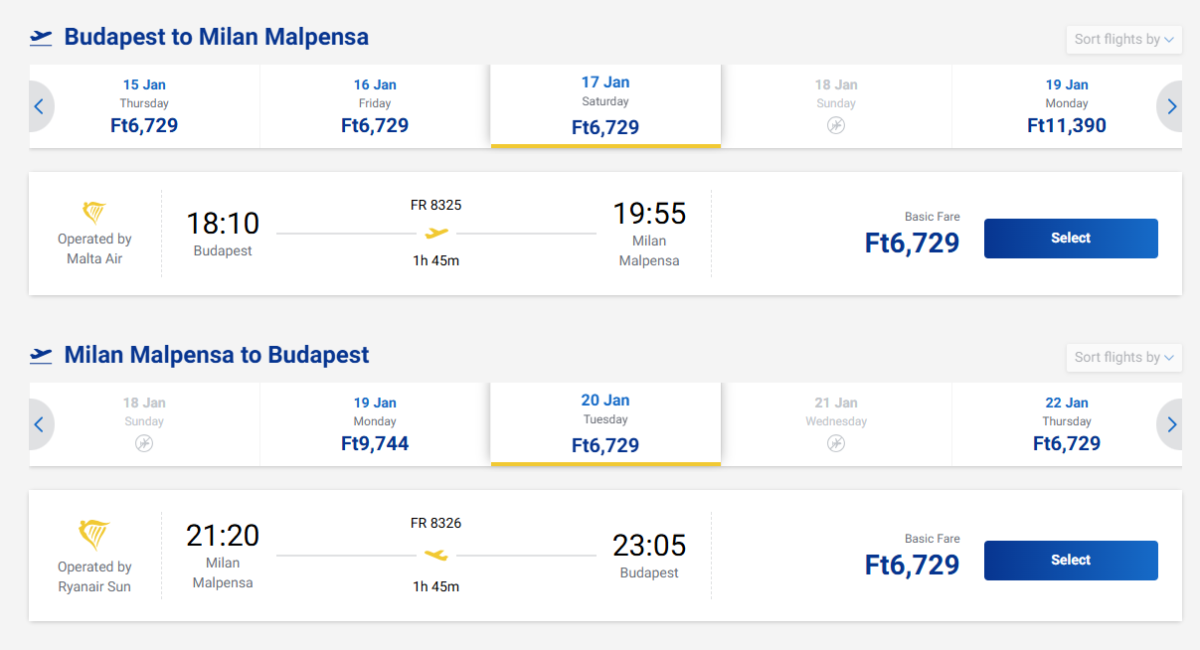Viewport: 1200px width, 650px height.
Task: Click the no-flight icon under outbound 18 Jan
Action: pos(836,125)
